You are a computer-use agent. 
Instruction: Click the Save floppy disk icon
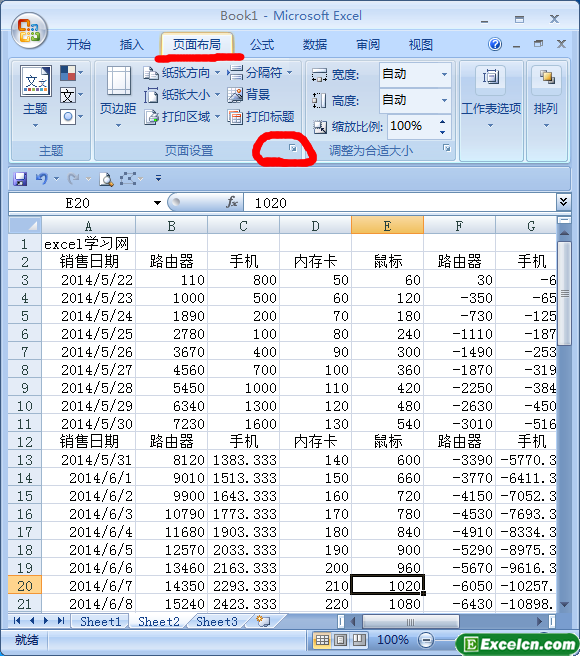pyautogui.click(x=20, y=179)
